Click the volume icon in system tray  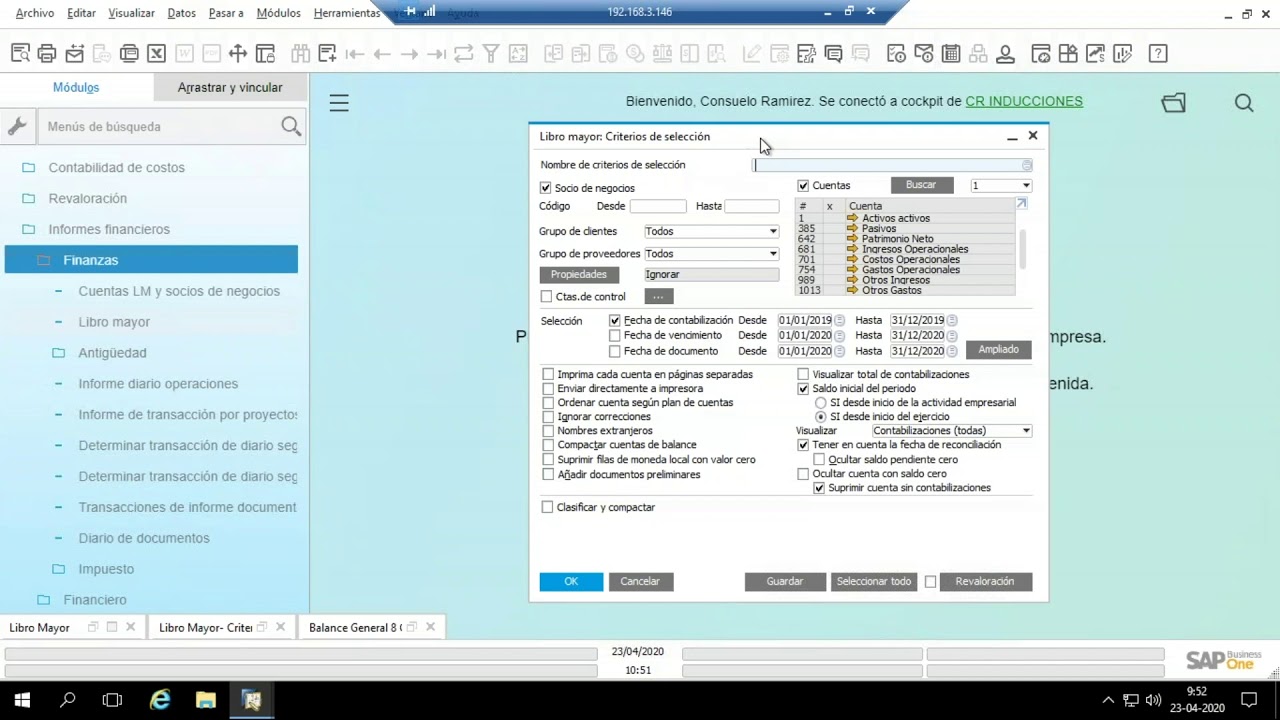(1153, 700)
